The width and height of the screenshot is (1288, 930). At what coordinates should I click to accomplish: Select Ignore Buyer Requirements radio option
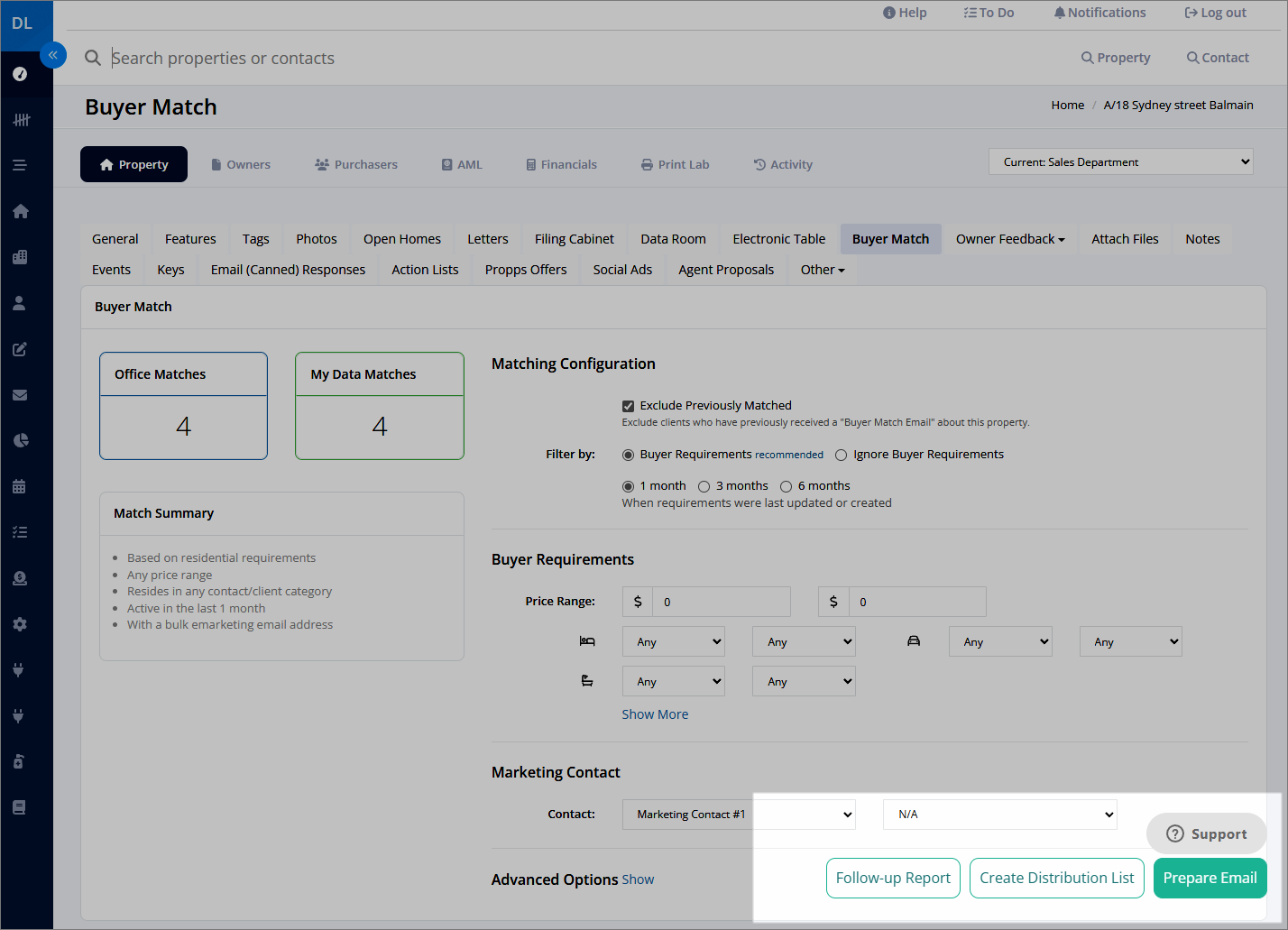(841, 455)
